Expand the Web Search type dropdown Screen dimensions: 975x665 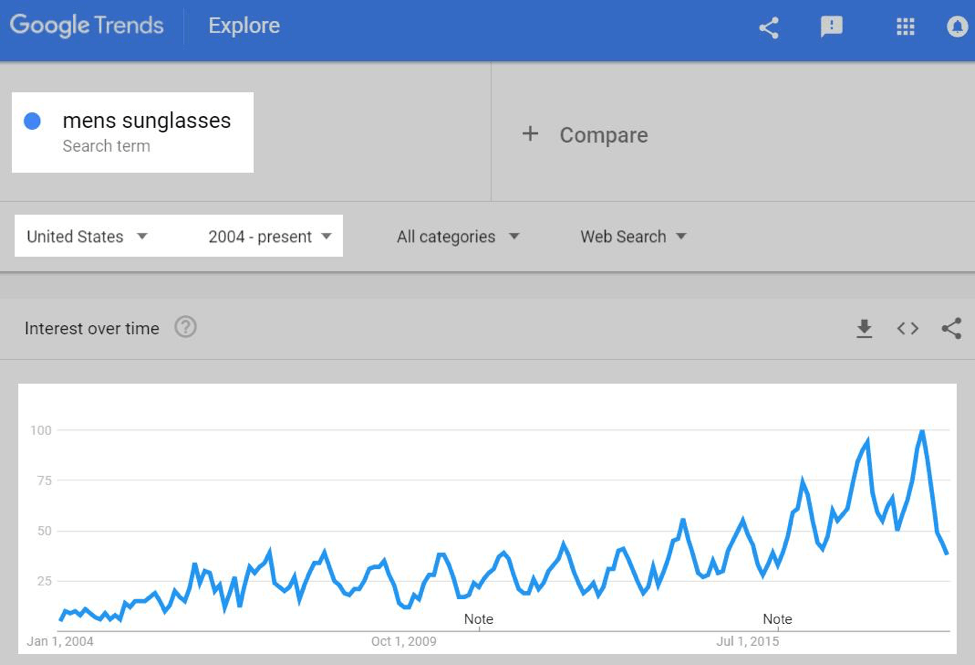[633, 236]
